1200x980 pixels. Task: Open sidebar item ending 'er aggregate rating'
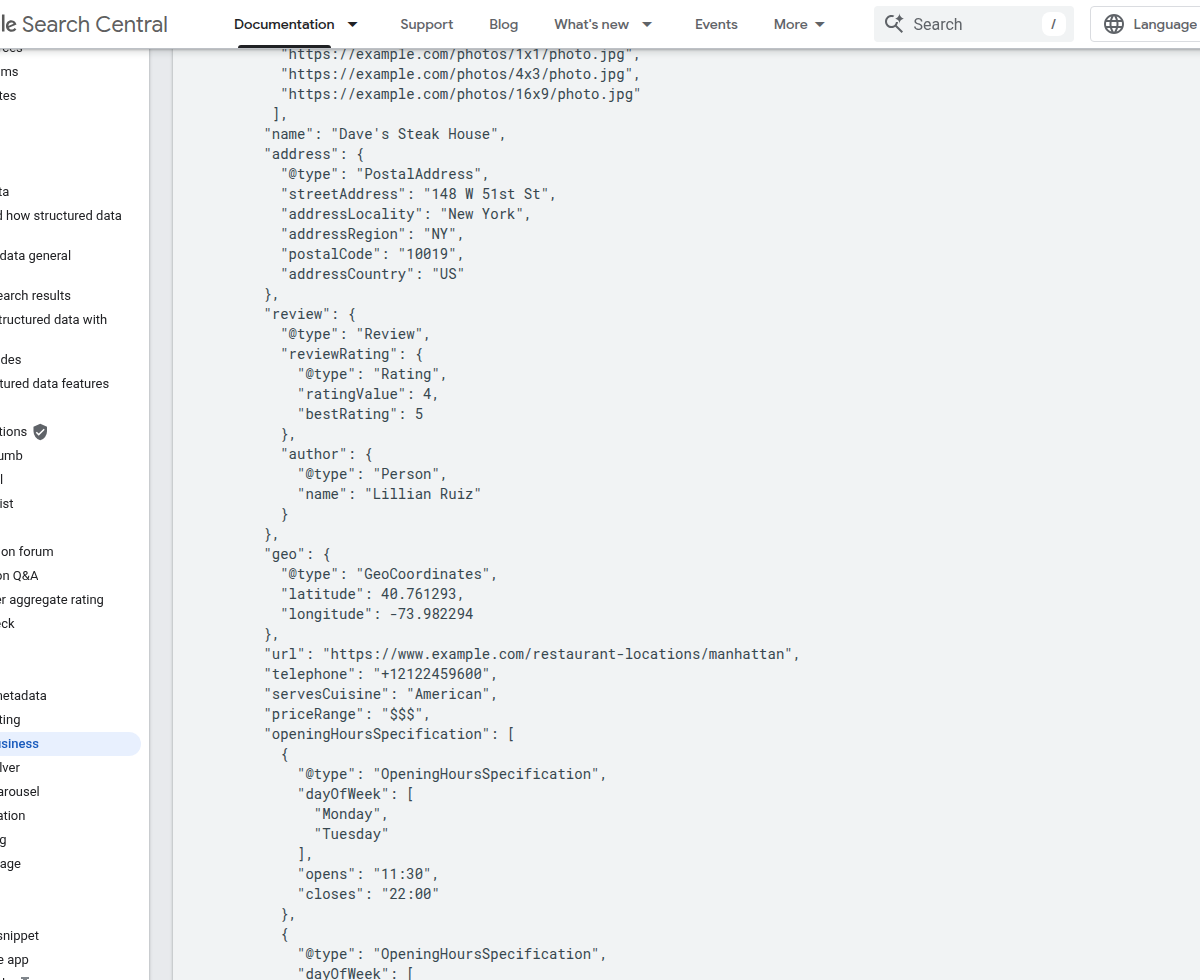[52, 600]
